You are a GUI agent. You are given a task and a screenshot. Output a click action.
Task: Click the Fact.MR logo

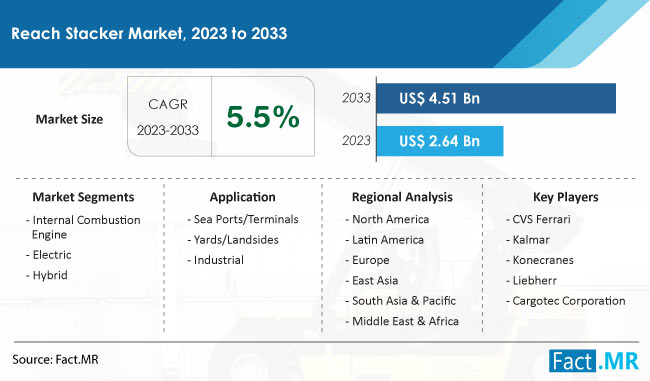[594, 361]
